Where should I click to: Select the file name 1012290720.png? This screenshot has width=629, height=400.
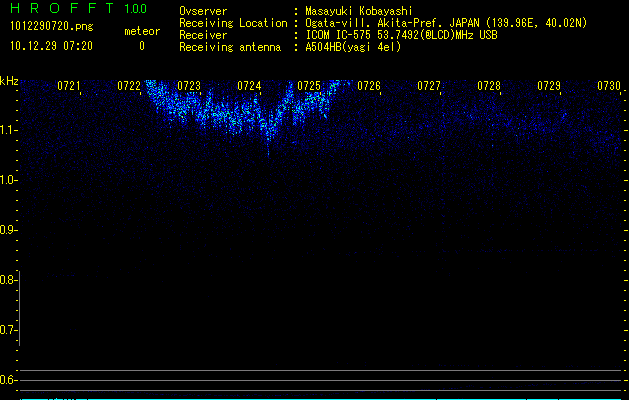pyautogui.click(x=52, y=26)
